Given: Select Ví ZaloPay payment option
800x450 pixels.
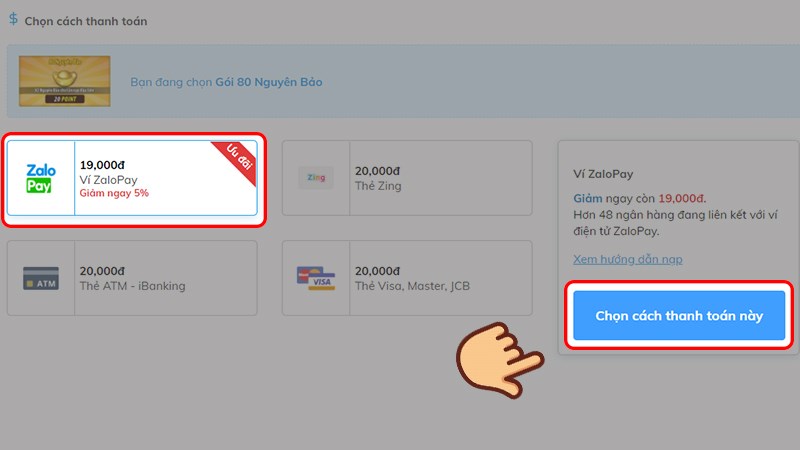Looking at the screenshot, I should point(132,178).
